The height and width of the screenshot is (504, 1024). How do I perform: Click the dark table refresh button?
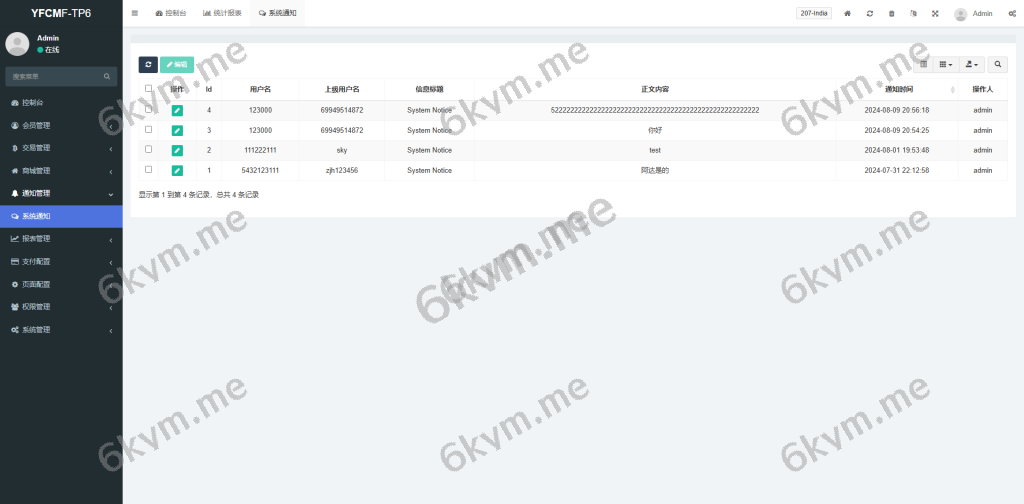(x=148, y=64)
